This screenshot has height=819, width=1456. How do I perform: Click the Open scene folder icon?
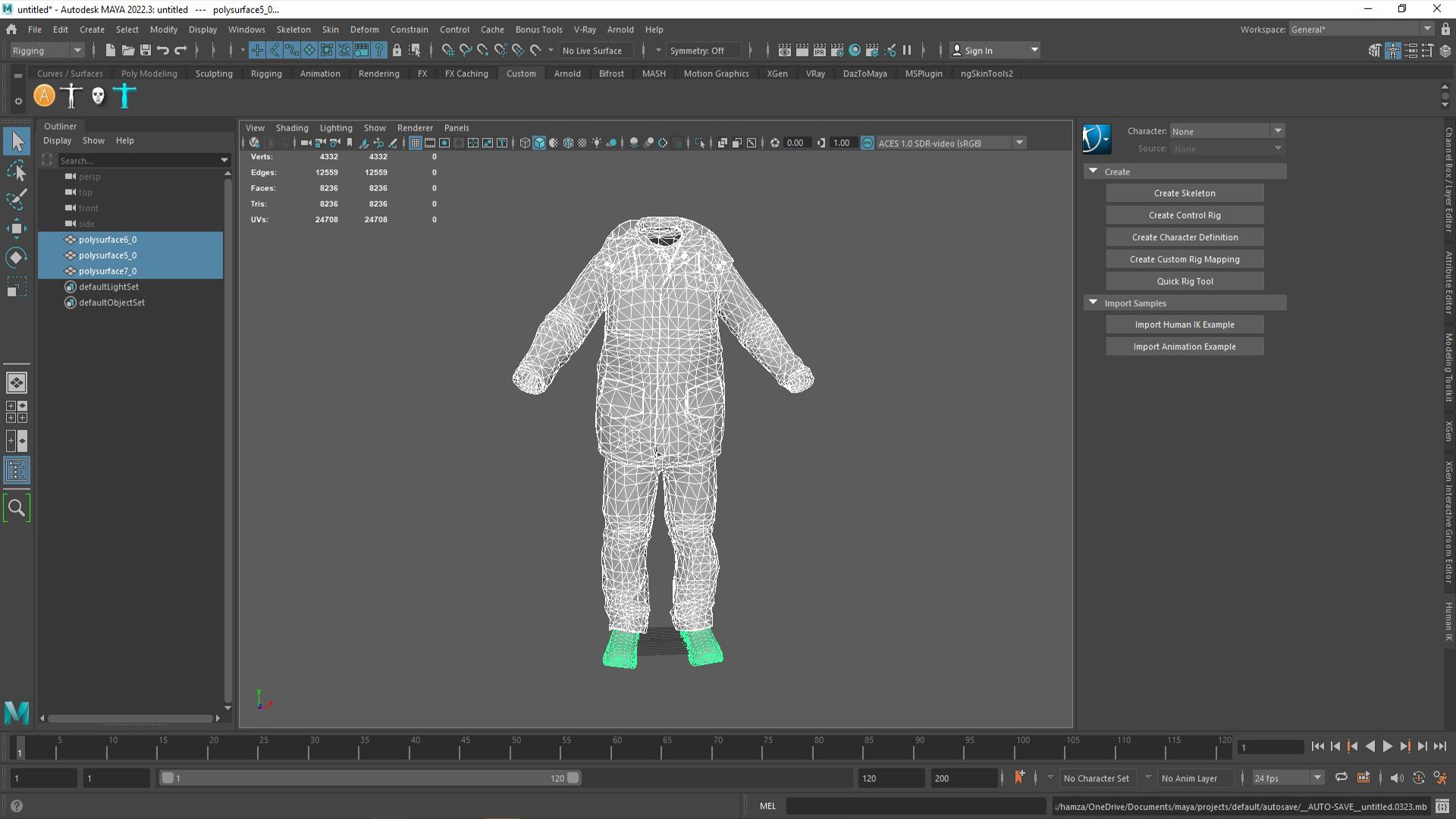click(128, 51)
